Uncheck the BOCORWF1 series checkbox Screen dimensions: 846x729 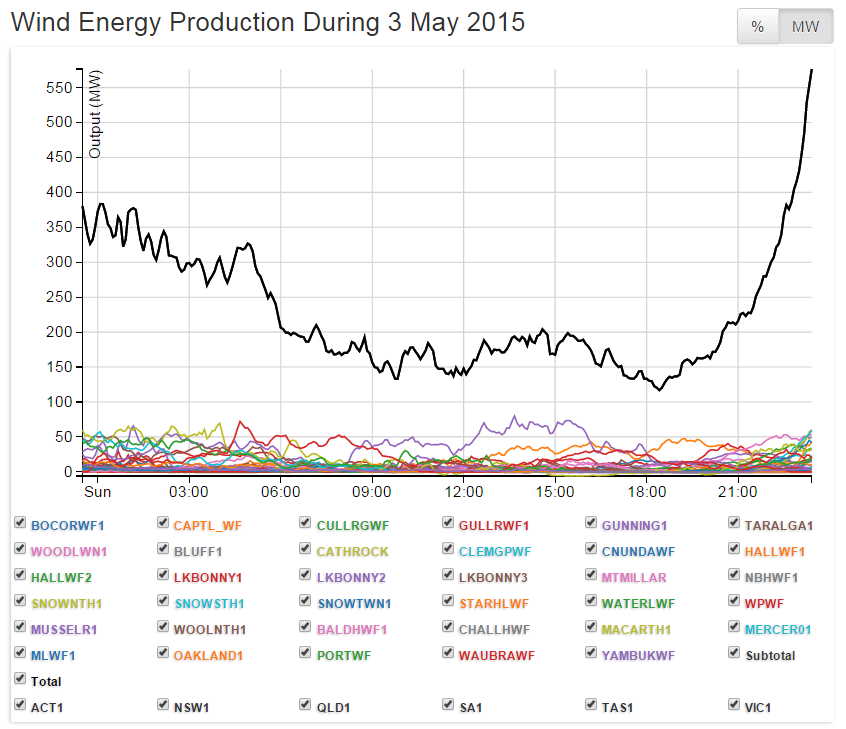point(21,523)
